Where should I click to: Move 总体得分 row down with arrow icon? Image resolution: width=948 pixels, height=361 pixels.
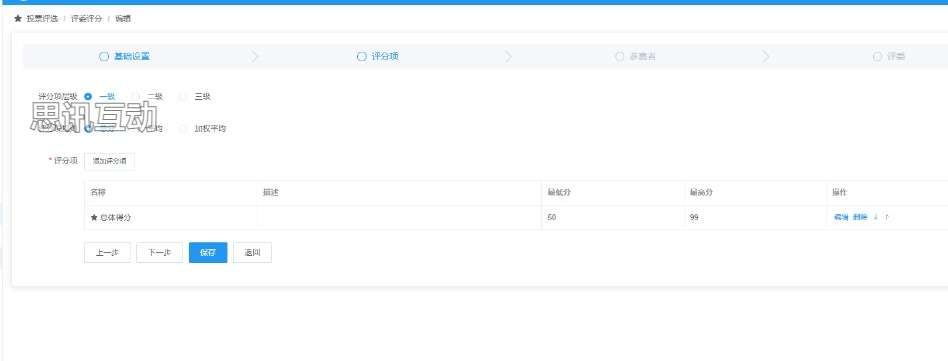(876, 217)
